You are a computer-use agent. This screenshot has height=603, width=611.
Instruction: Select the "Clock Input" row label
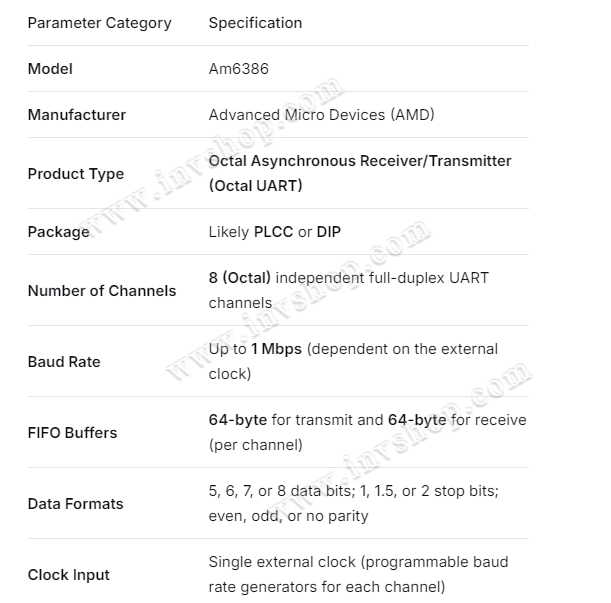(x=69, y=575)
